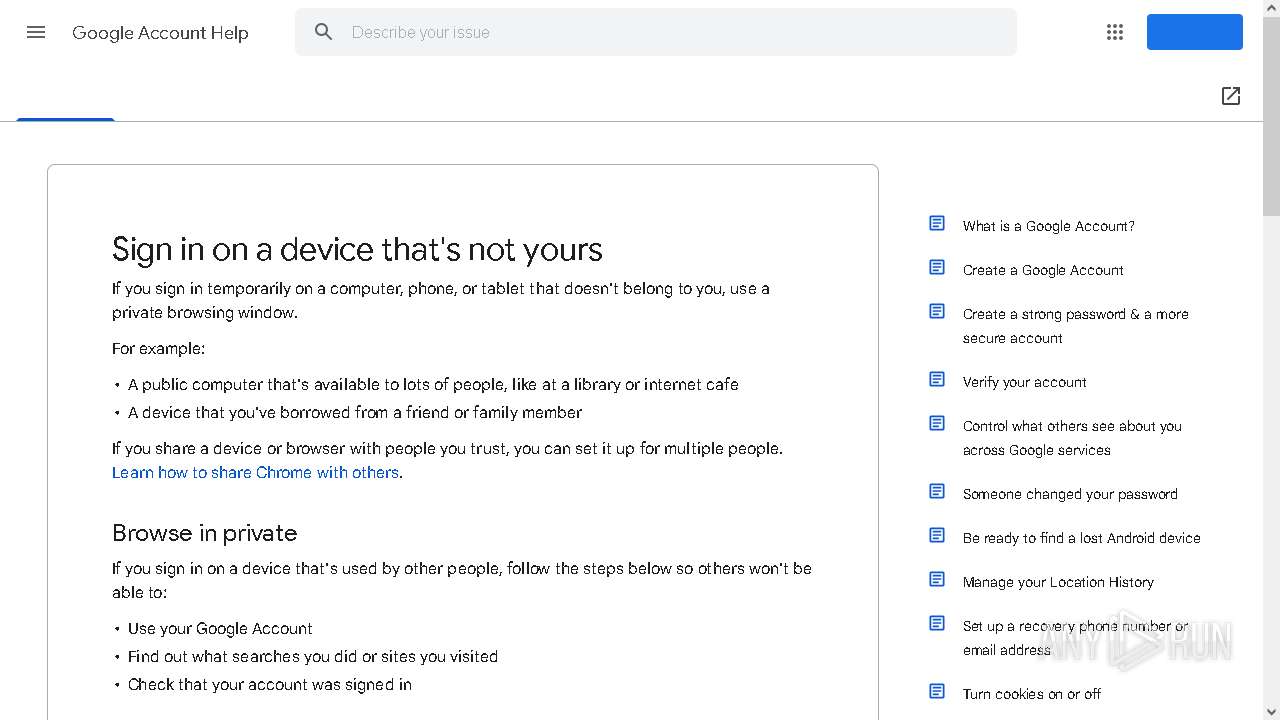Click the article icon beside 'Set up a recovery phone'
The width and height of the screenshot is (1280, 720).
tap(937, 623)
